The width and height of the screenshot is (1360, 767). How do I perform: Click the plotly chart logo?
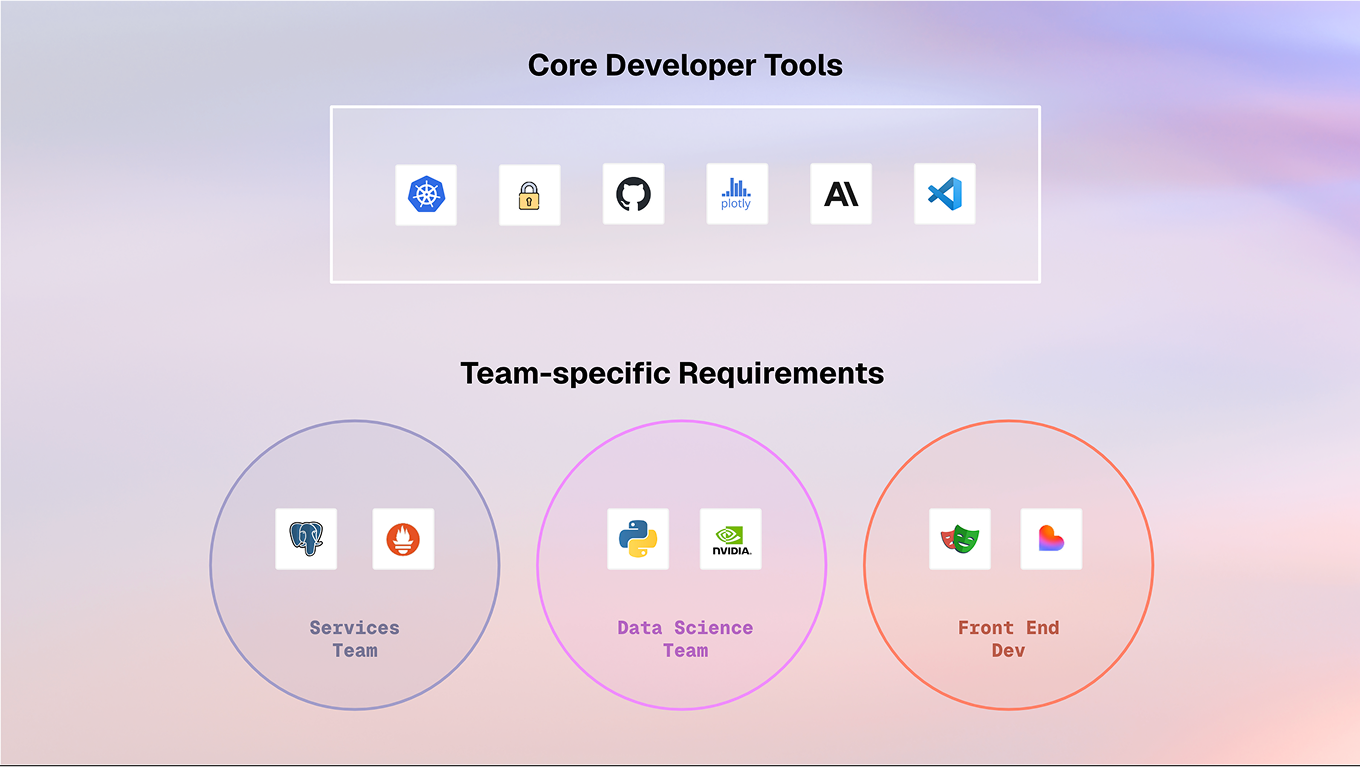click(737, 194)
